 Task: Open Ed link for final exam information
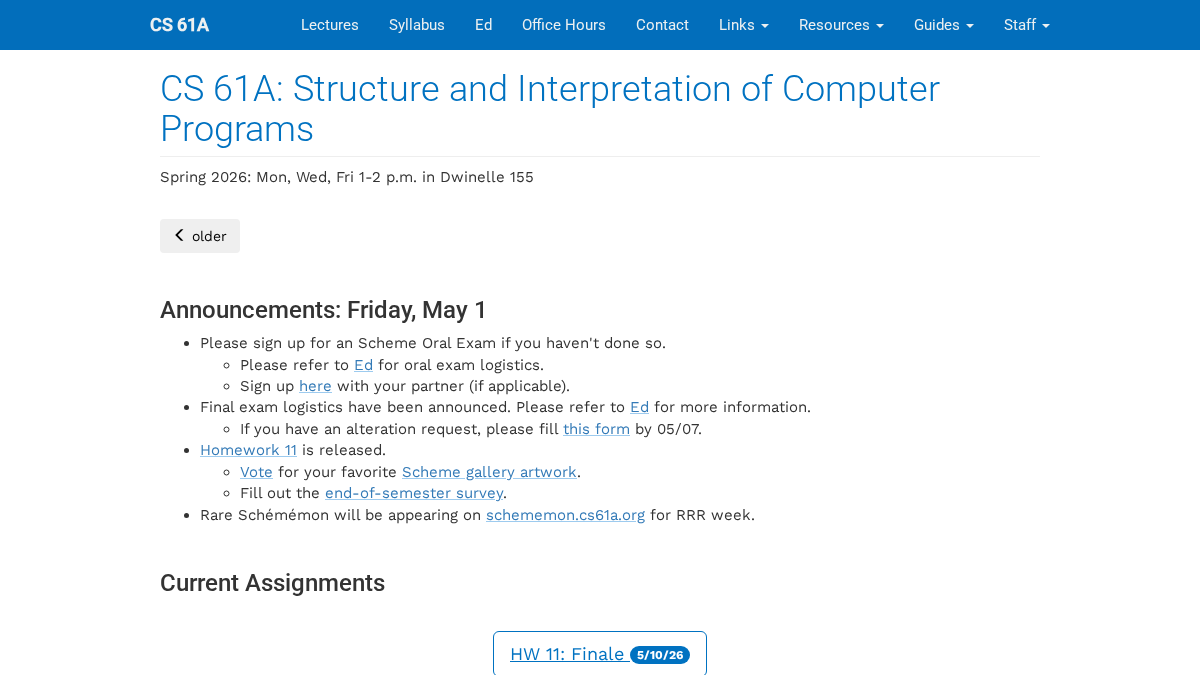(x=639, y=407)
